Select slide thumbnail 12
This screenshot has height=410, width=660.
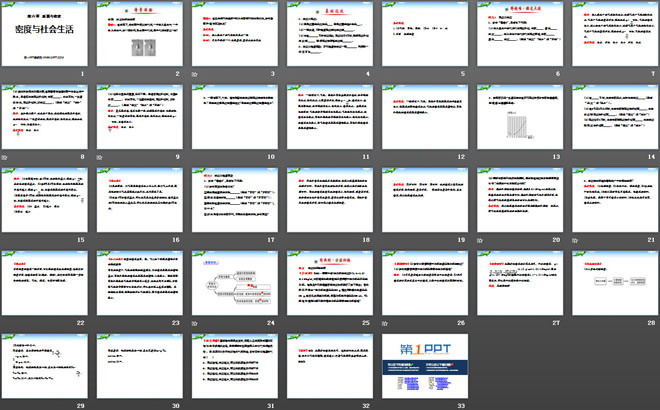click(x=425, y=117)
